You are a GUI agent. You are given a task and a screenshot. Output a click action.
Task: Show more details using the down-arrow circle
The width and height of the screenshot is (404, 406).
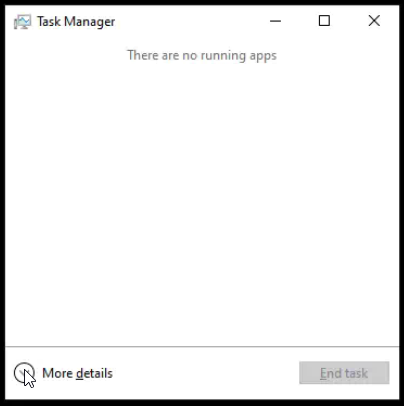pyautogui.click(x=24, y=373)
